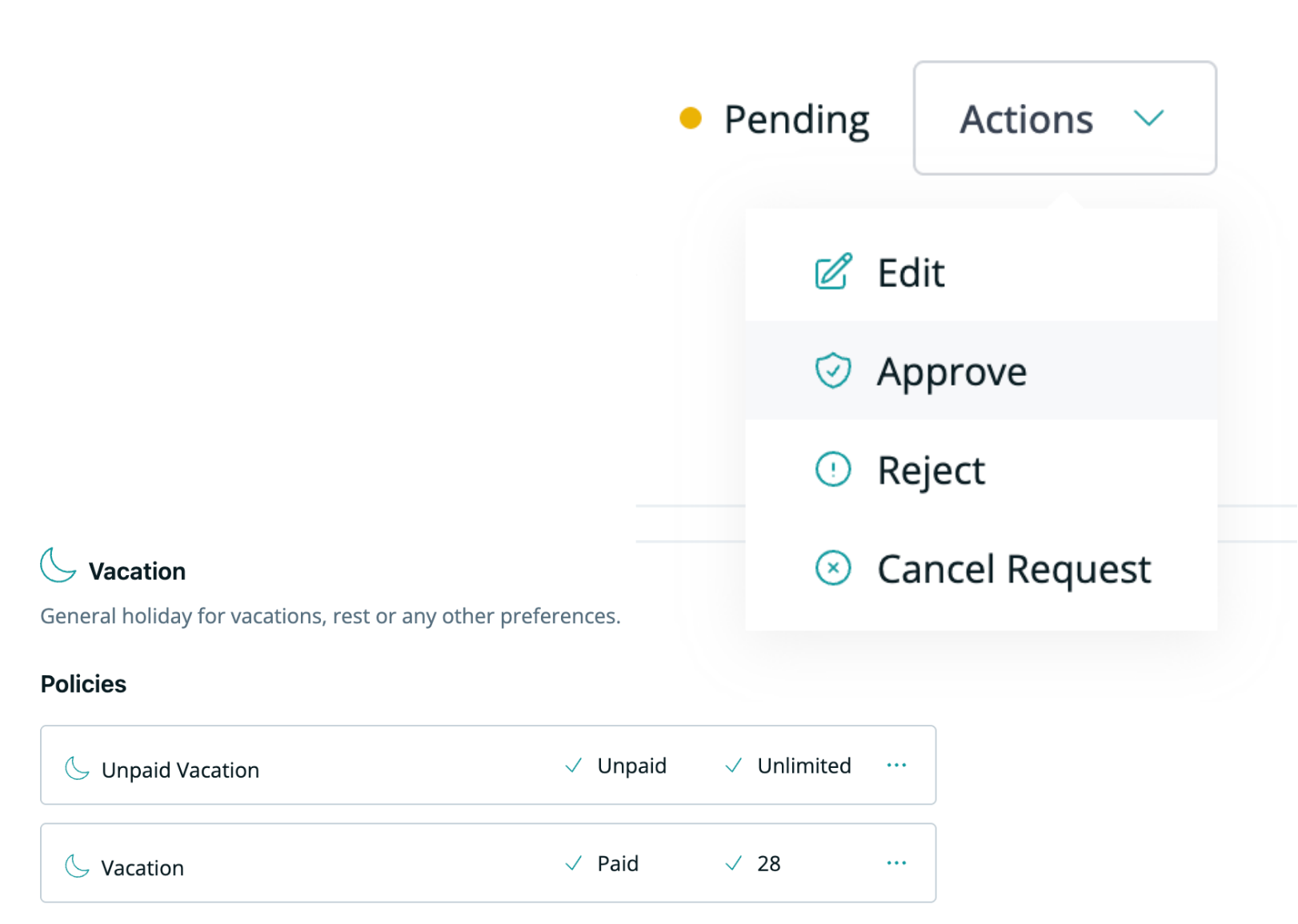Open three-dots menu for Vacation policy

(x=896, y=863)
